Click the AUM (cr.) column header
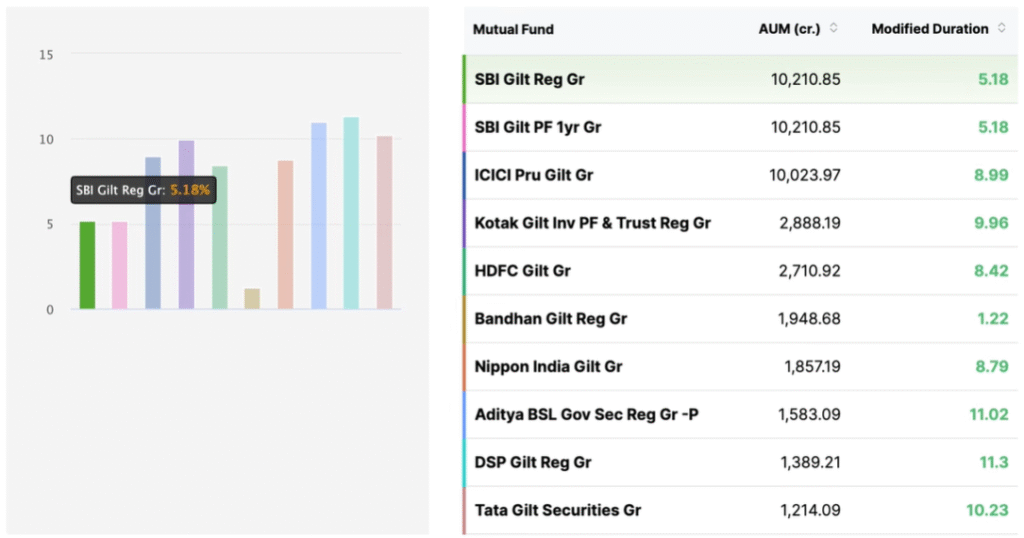This screenshot has height=538, width=1024. tap(789, 29)
